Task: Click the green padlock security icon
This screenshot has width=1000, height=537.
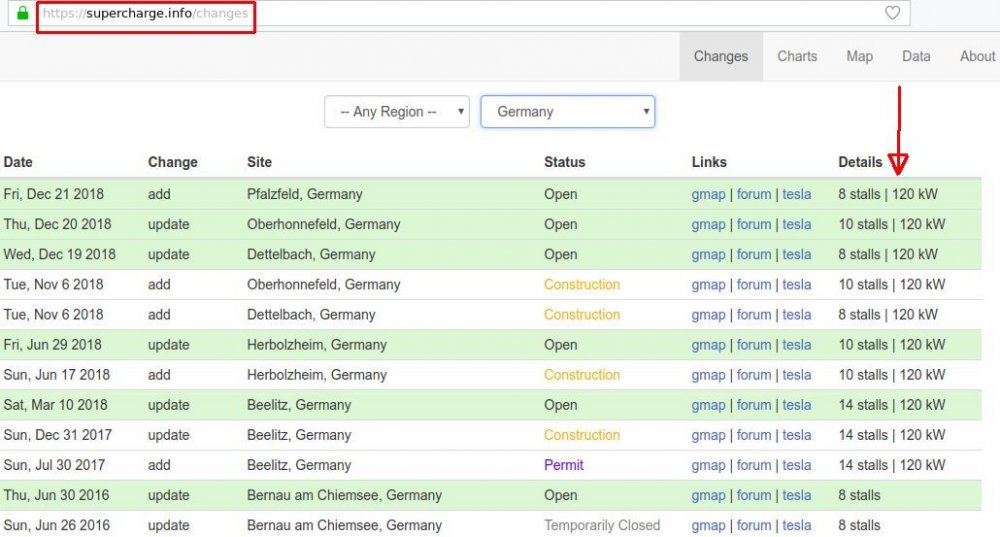Action: click(x=23, y=14)
